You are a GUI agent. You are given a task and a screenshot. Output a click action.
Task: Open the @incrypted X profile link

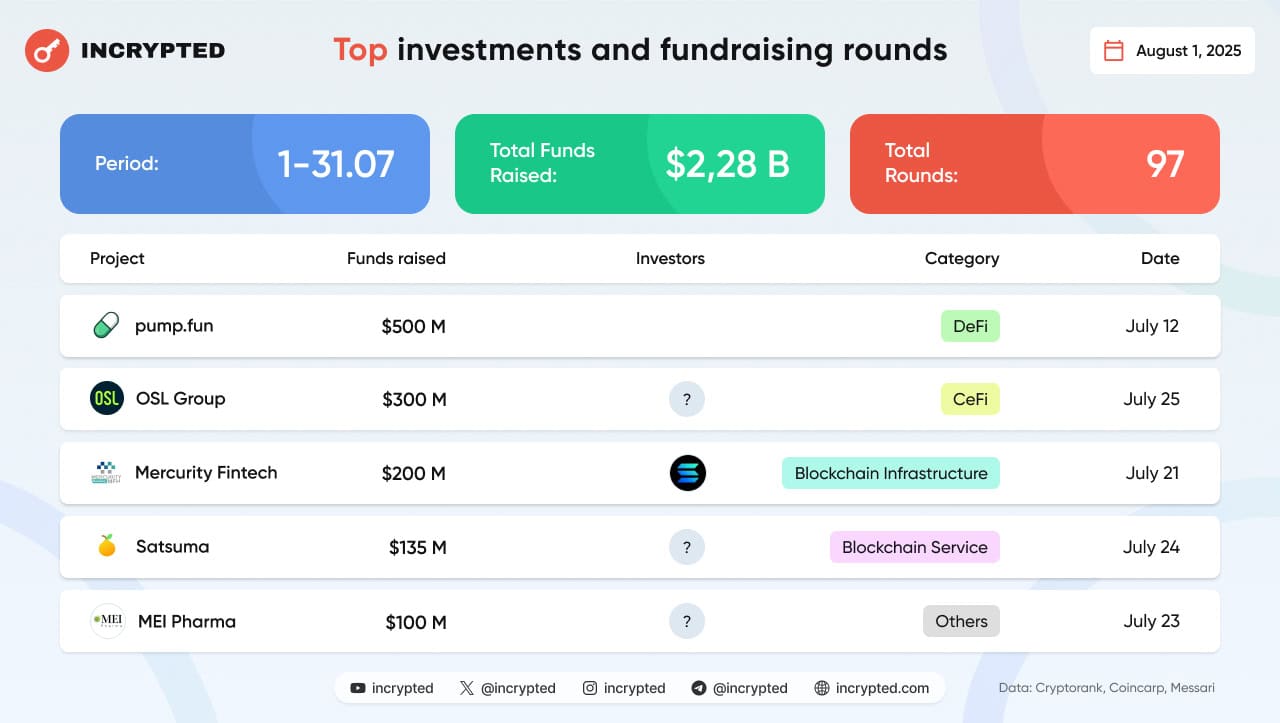507,688
